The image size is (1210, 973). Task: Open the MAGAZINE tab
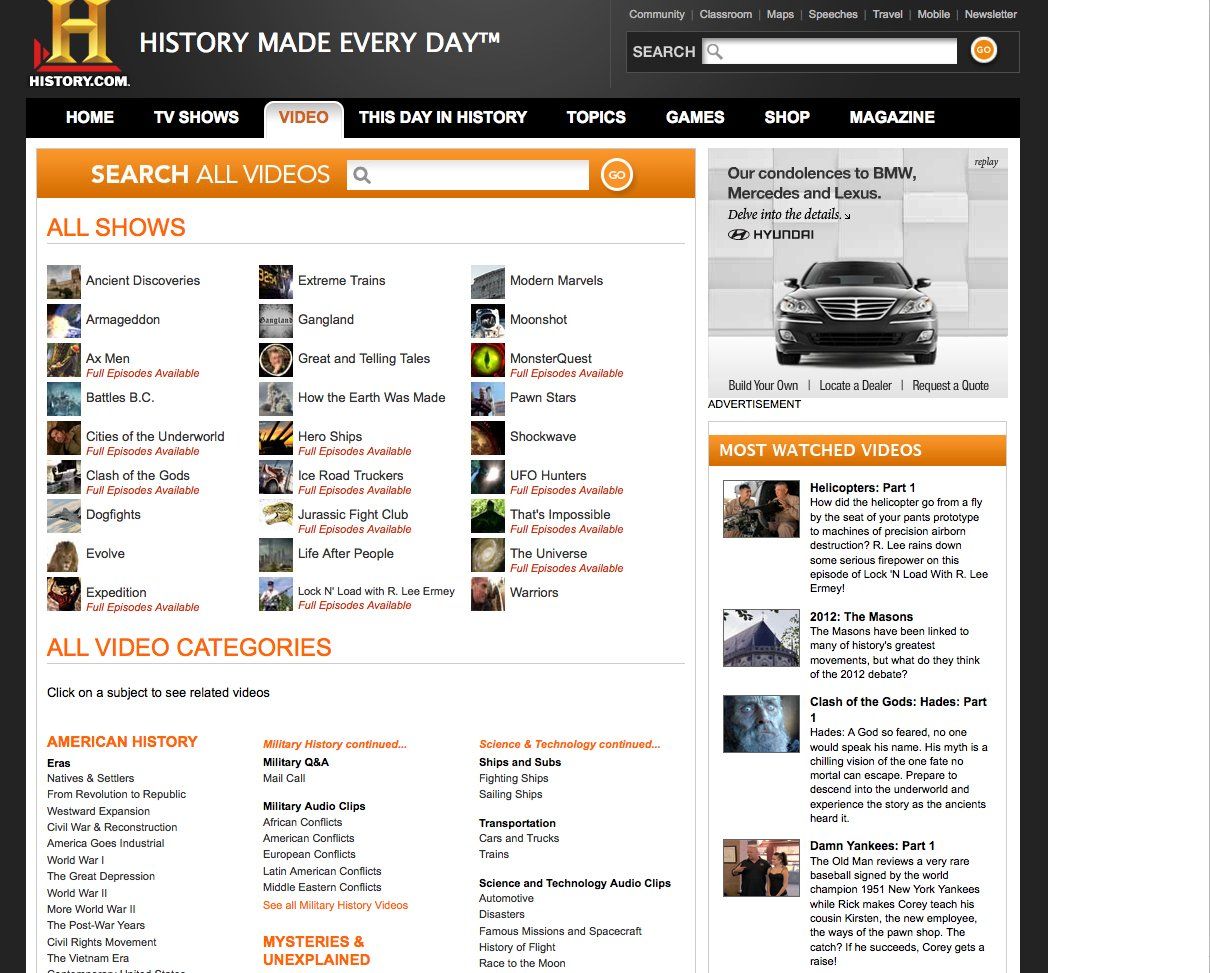pyautogui.click(x=892, y=117)
